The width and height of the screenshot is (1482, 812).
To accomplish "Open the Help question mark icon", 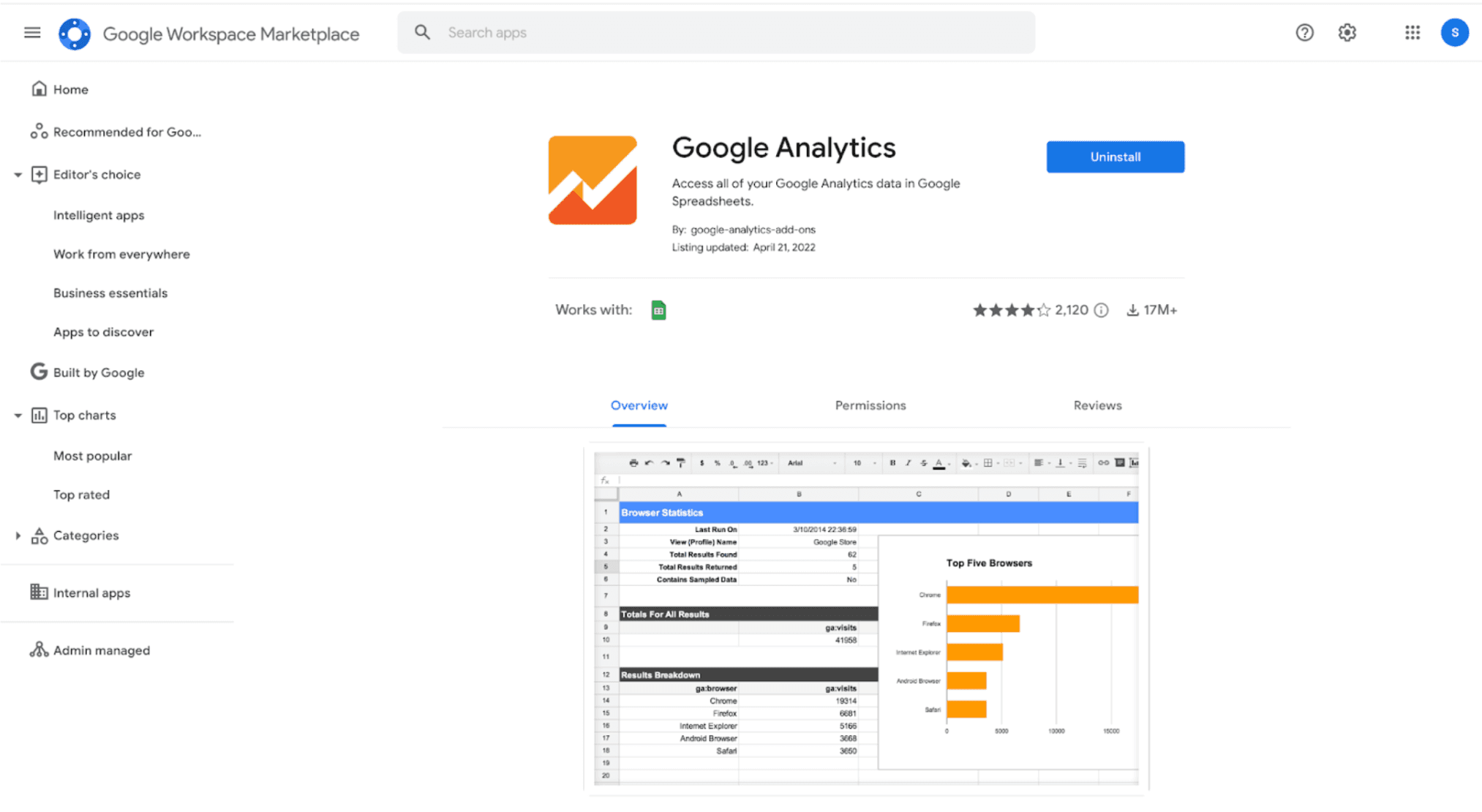I will click(1304, 33).
